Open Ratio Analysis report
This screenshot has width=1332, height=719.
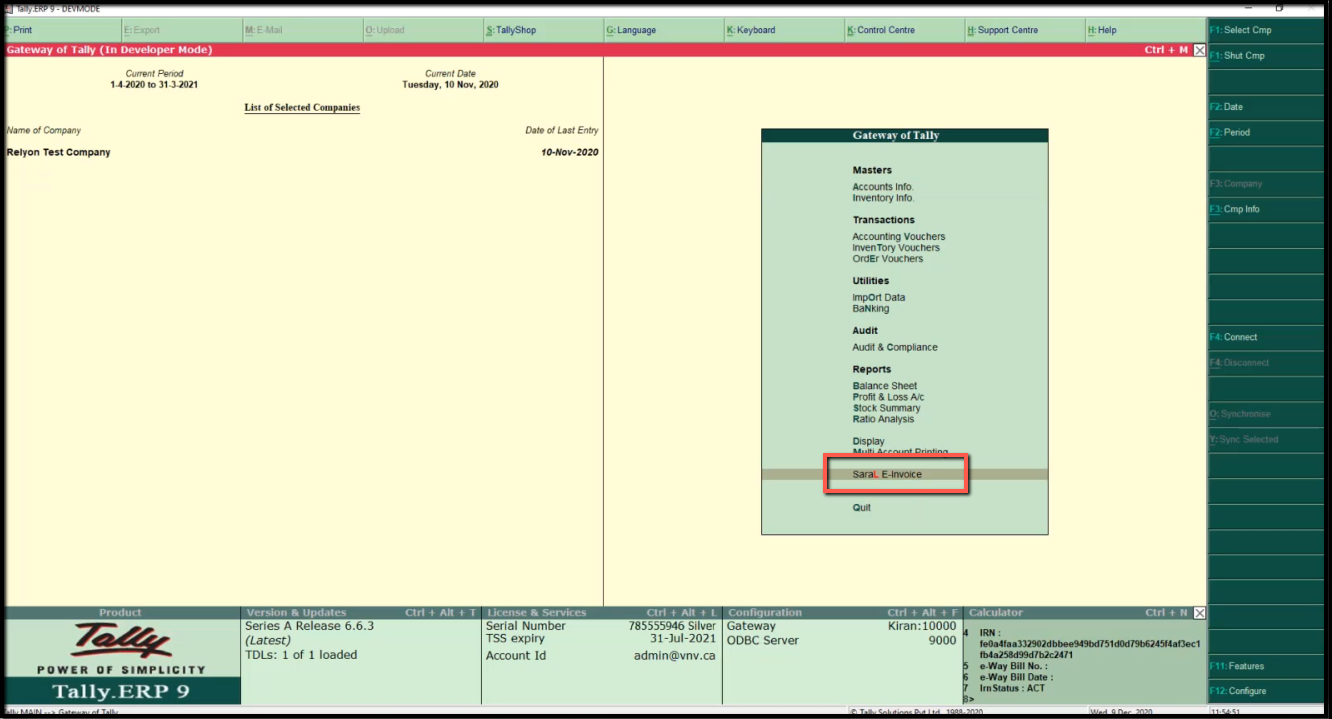click(x=883, y=419)
